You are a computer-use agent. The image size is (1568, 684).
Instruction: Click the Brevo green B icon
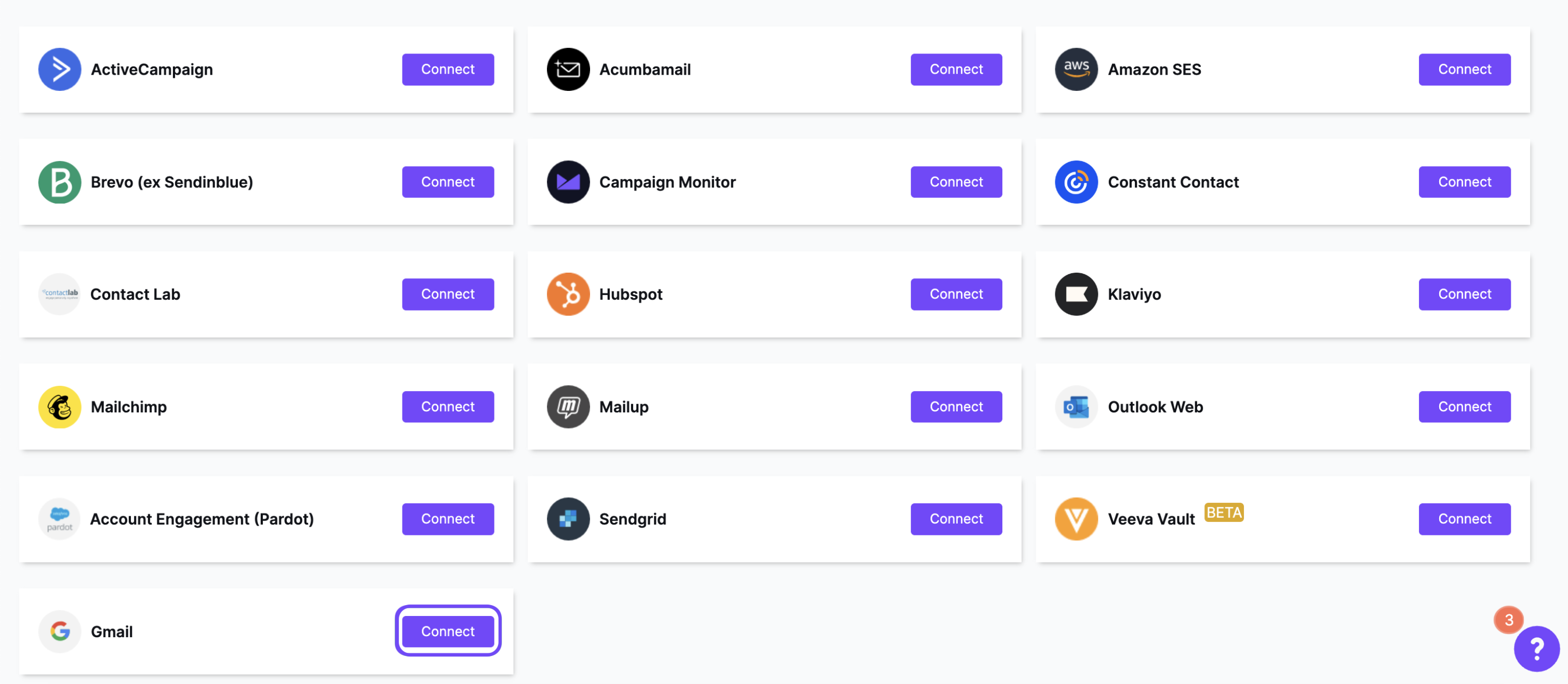pyautogui.click(x=60, y=182)
